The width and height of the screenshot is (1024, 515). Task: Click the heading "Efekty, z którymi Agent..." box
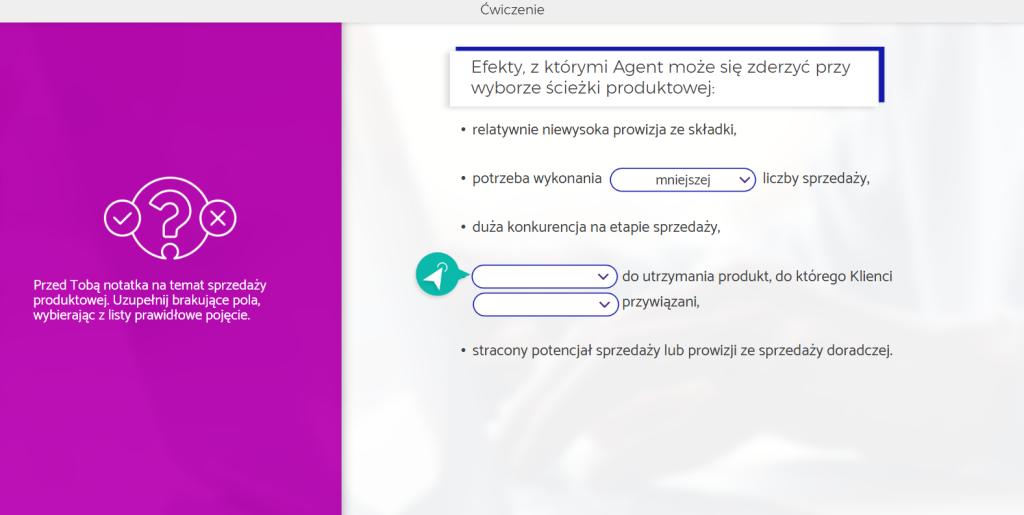665,78
